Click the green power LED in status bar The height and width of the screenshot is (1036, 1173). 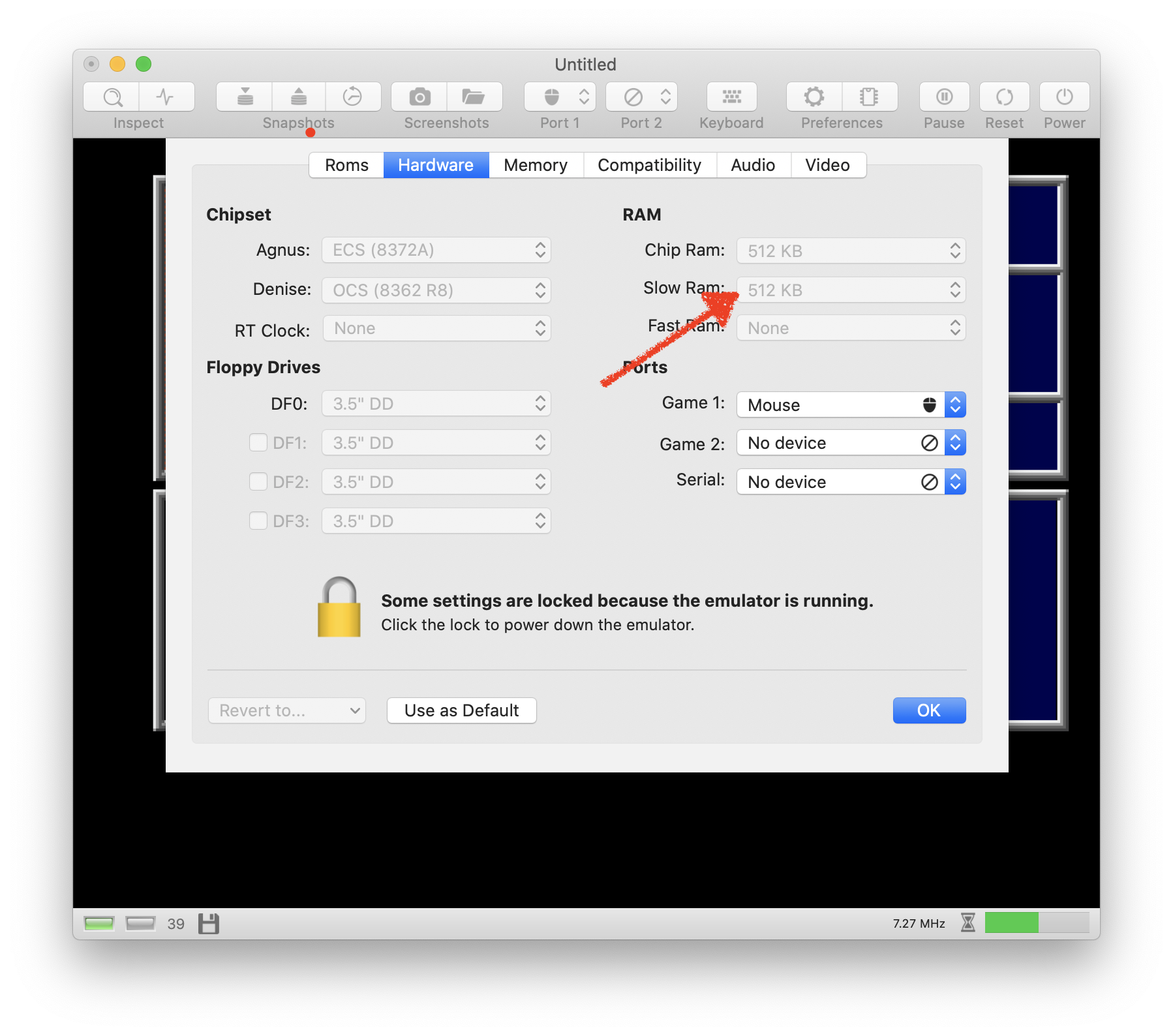coord(99,923)
